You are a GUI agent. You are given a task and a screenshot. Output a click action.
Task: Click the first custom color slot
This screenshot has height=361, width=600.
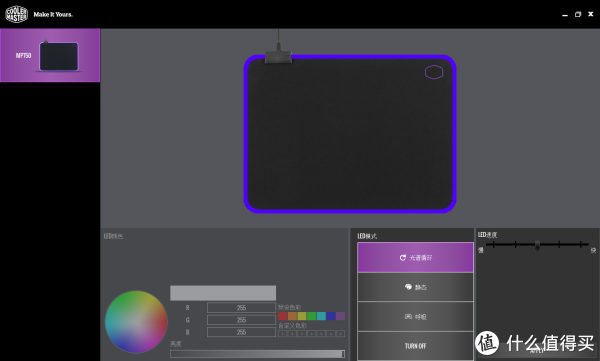tap(282, 333)
